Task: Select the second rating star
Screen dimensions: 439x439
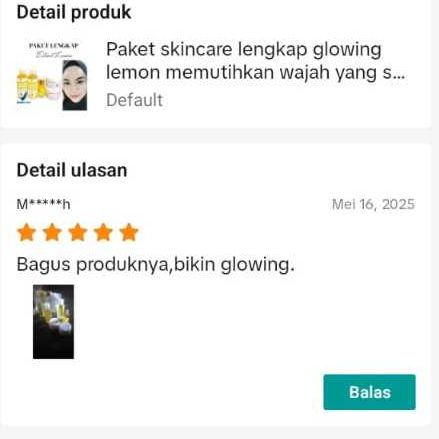Action: (x=52, y=232)
